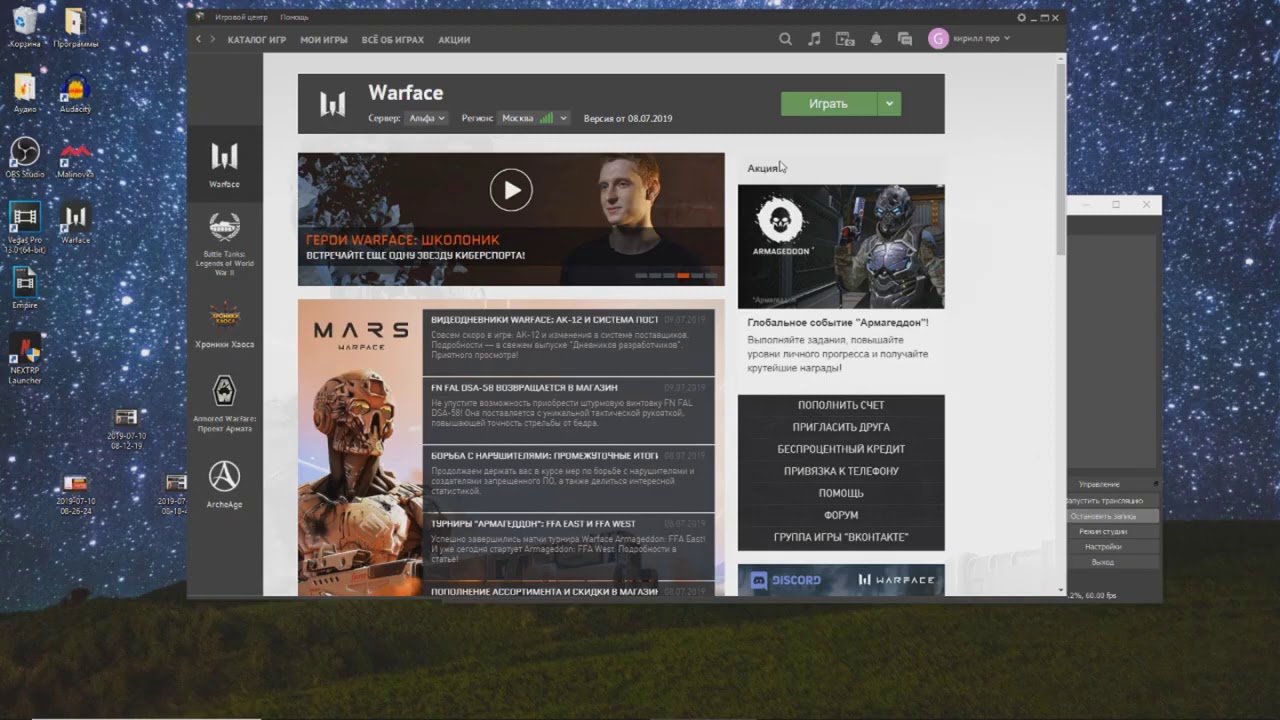Open Корзина desktop icon
The height and width of the screenshot is (720, 1280).
coord(25,27)
